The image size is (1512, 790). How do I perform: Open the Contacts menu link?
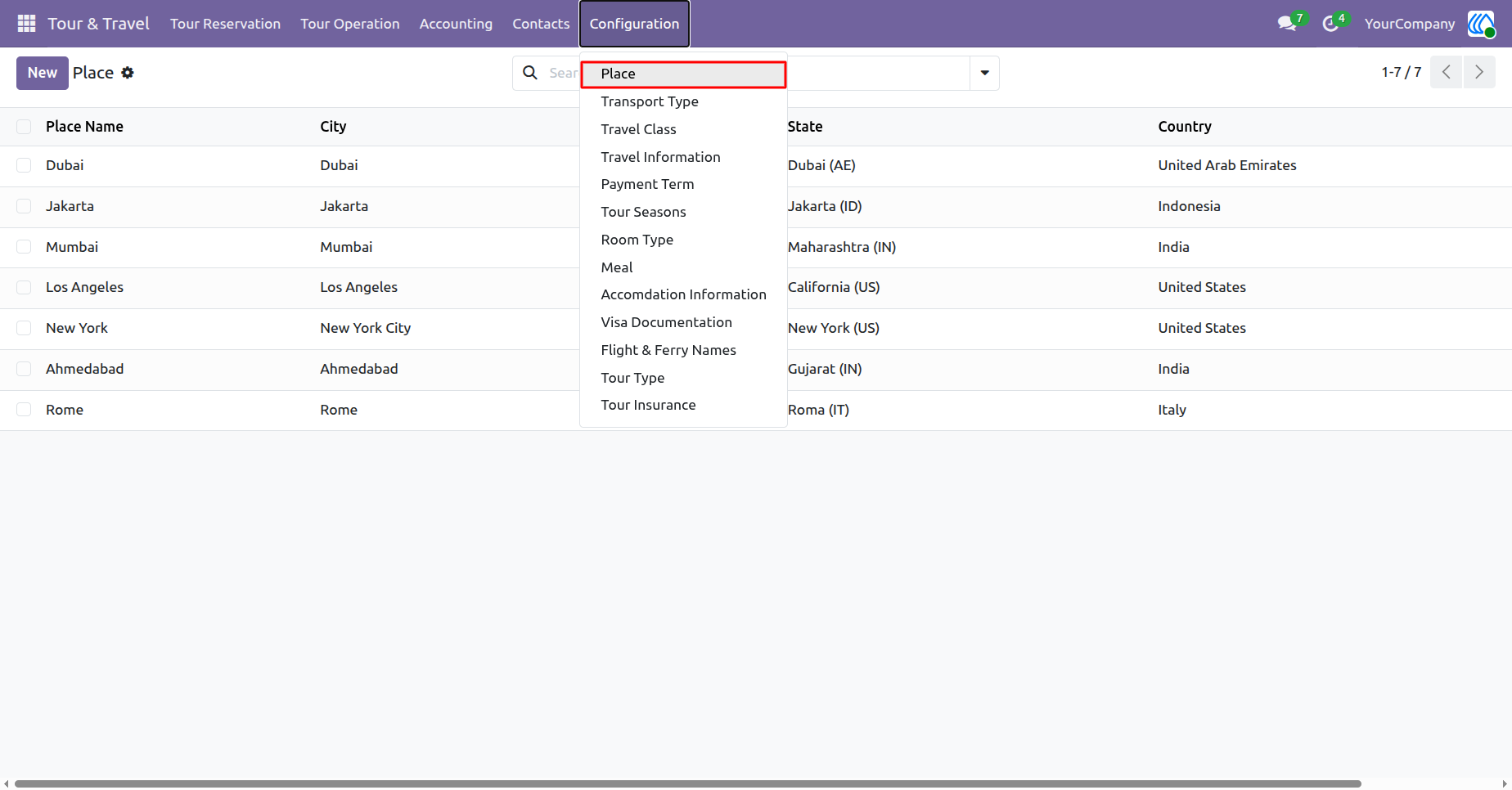(x=541, y=24)
